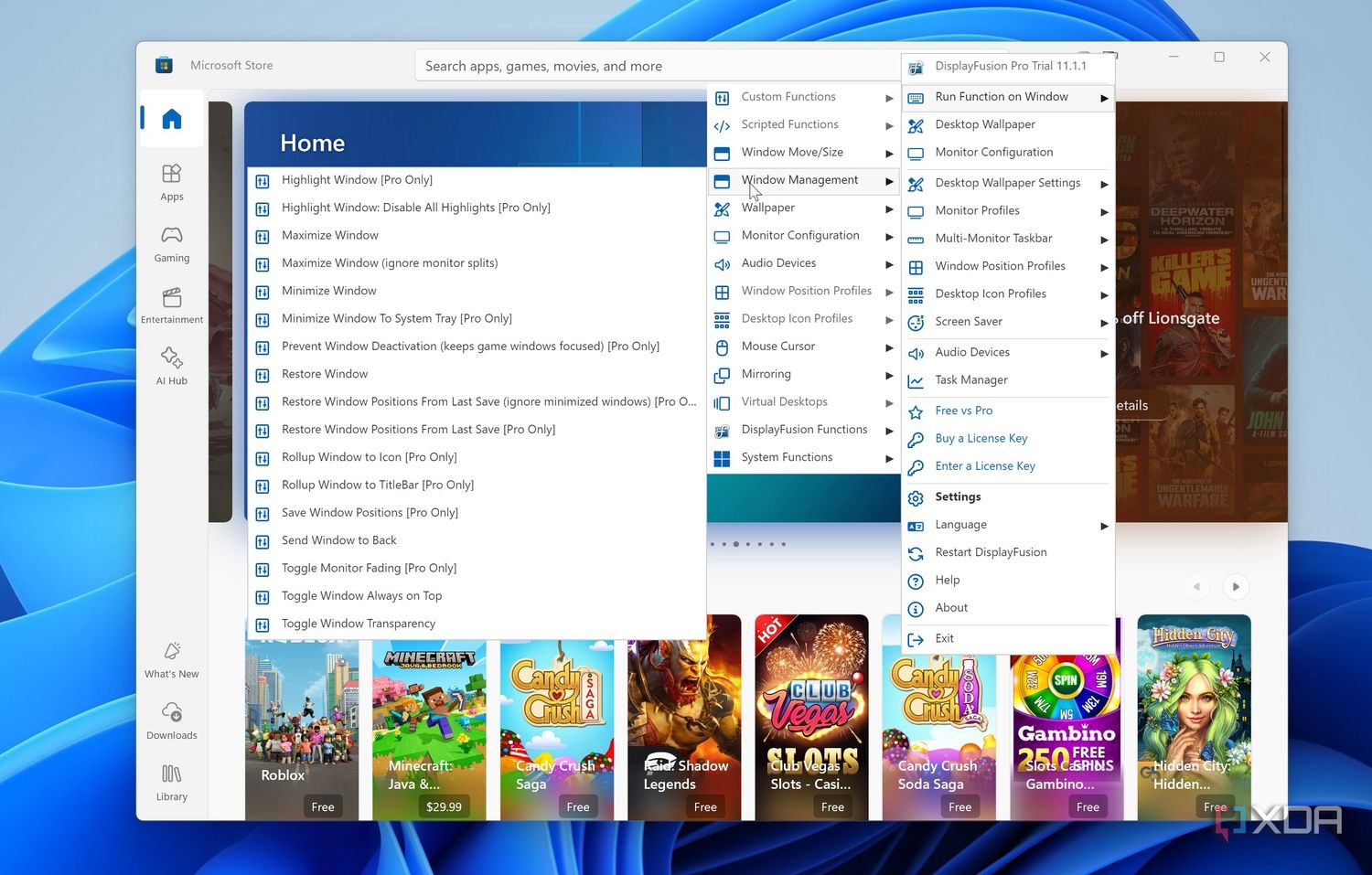This screenshot has width=1372, height=875.
Task: Open the Entertainment section icon
Action: tap(172, 296)
